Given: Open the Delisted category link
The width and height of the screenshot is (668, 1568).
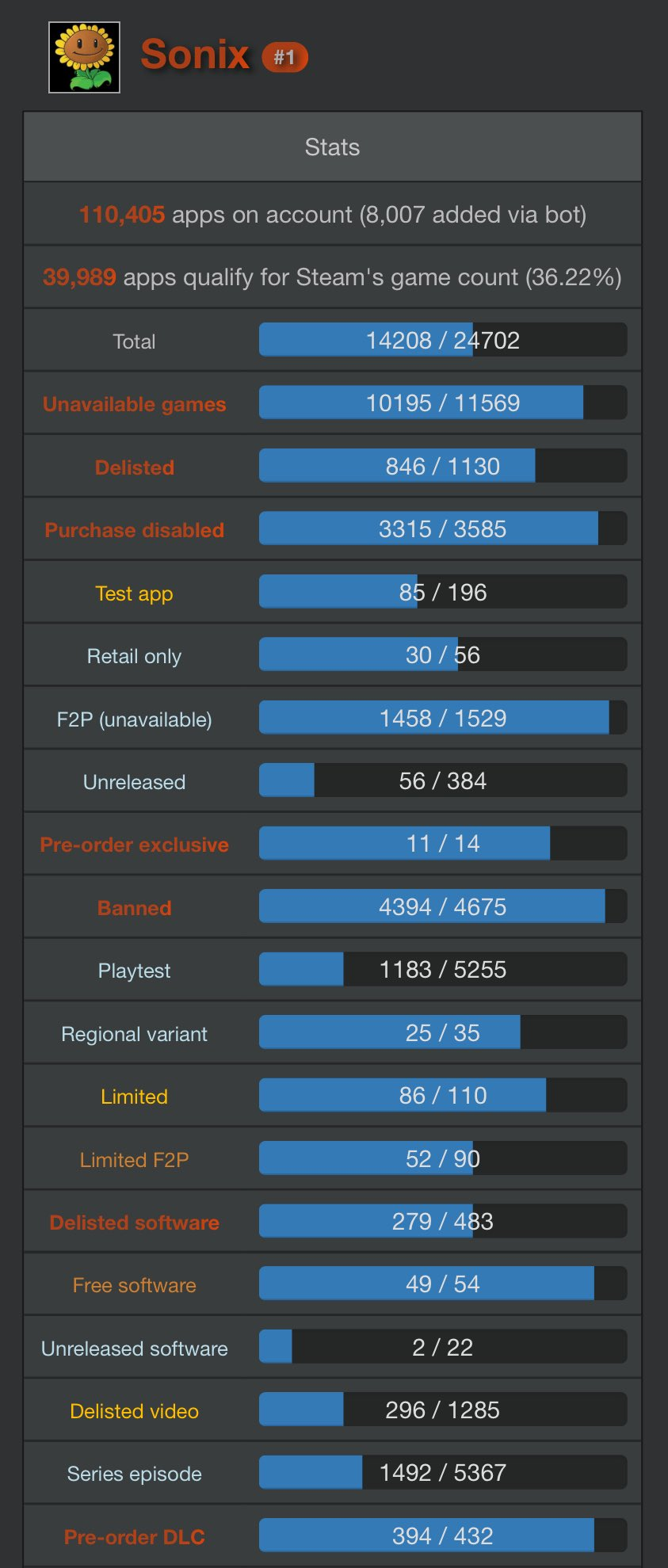Looking at the screenshot, I should tap(134, 467).
